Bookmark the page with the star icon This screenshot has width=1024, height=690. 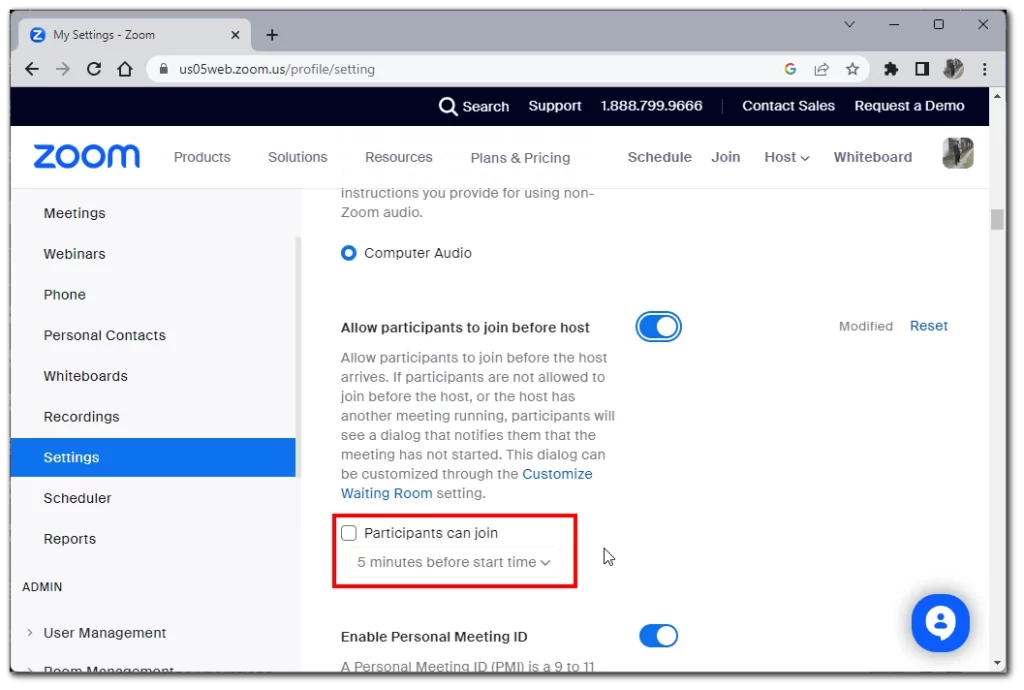pyautogui.click(x=852, y=69)
